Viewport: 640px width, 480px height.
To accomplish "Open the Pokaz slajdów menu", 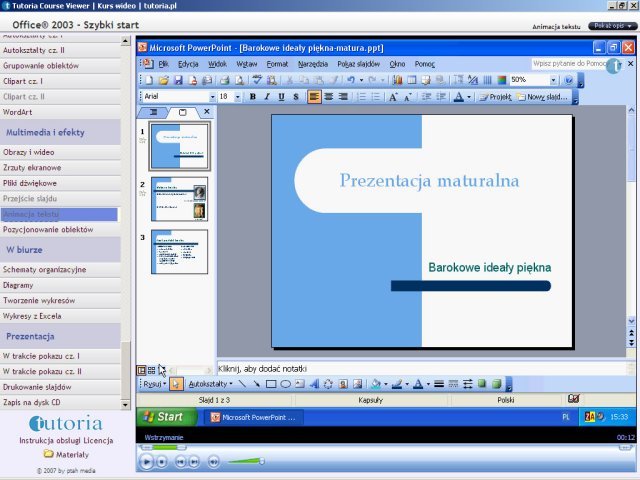I will point(358,64).
